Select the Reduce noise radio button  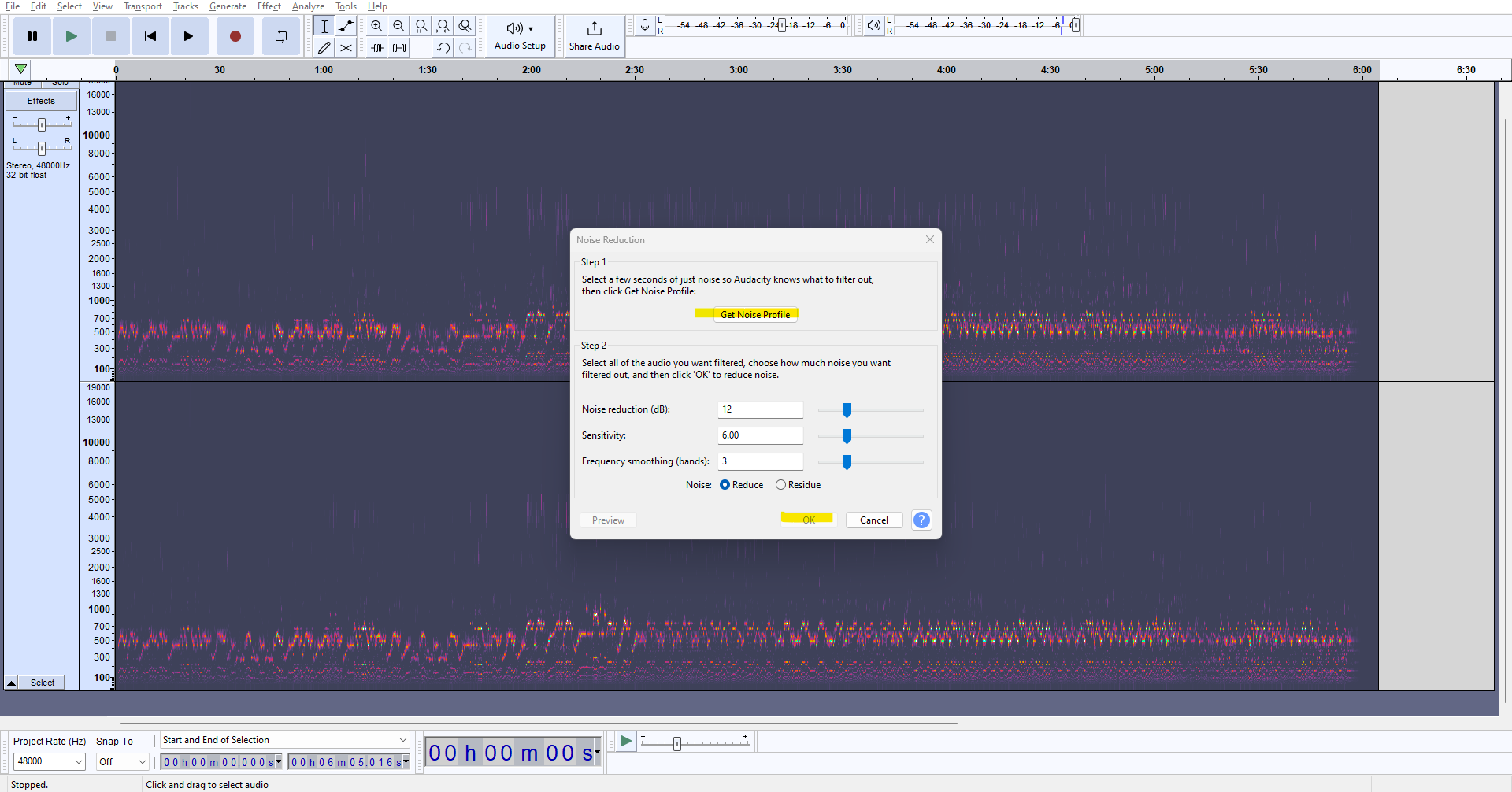point(724,485)
